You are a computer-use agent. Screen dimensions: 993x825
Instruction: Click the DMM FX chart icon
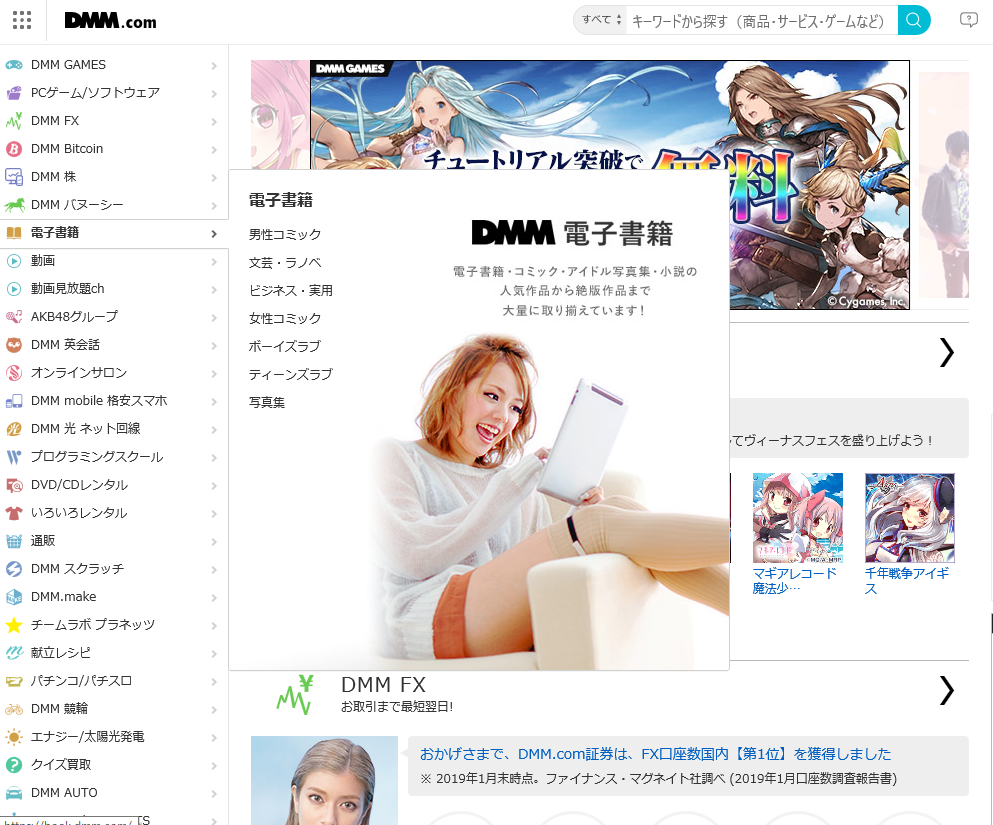[14, 121]
